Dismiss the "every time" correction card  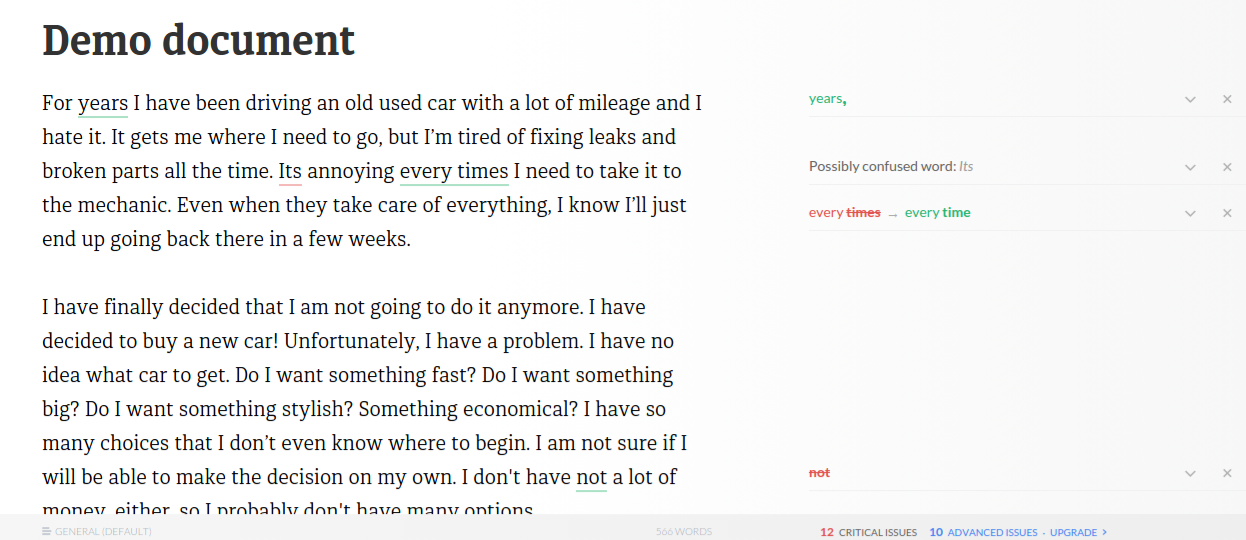(1227, 213)
